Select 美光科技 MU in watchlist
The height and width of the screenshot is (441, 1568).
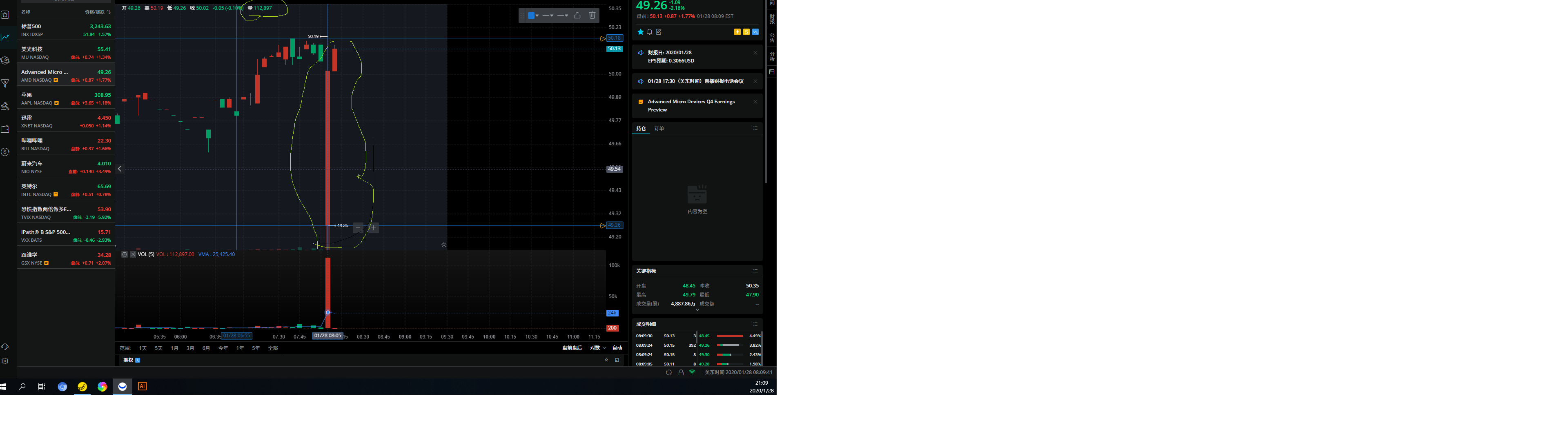pyautogui.click(x=66, y=53)
